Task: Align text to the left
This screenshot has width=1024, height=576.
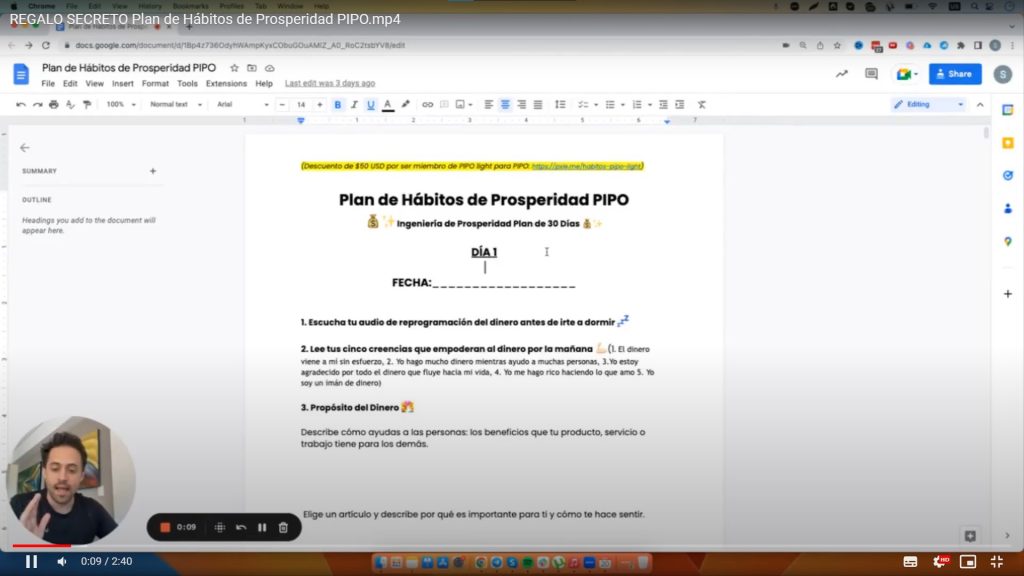Action: coord(488,104)
